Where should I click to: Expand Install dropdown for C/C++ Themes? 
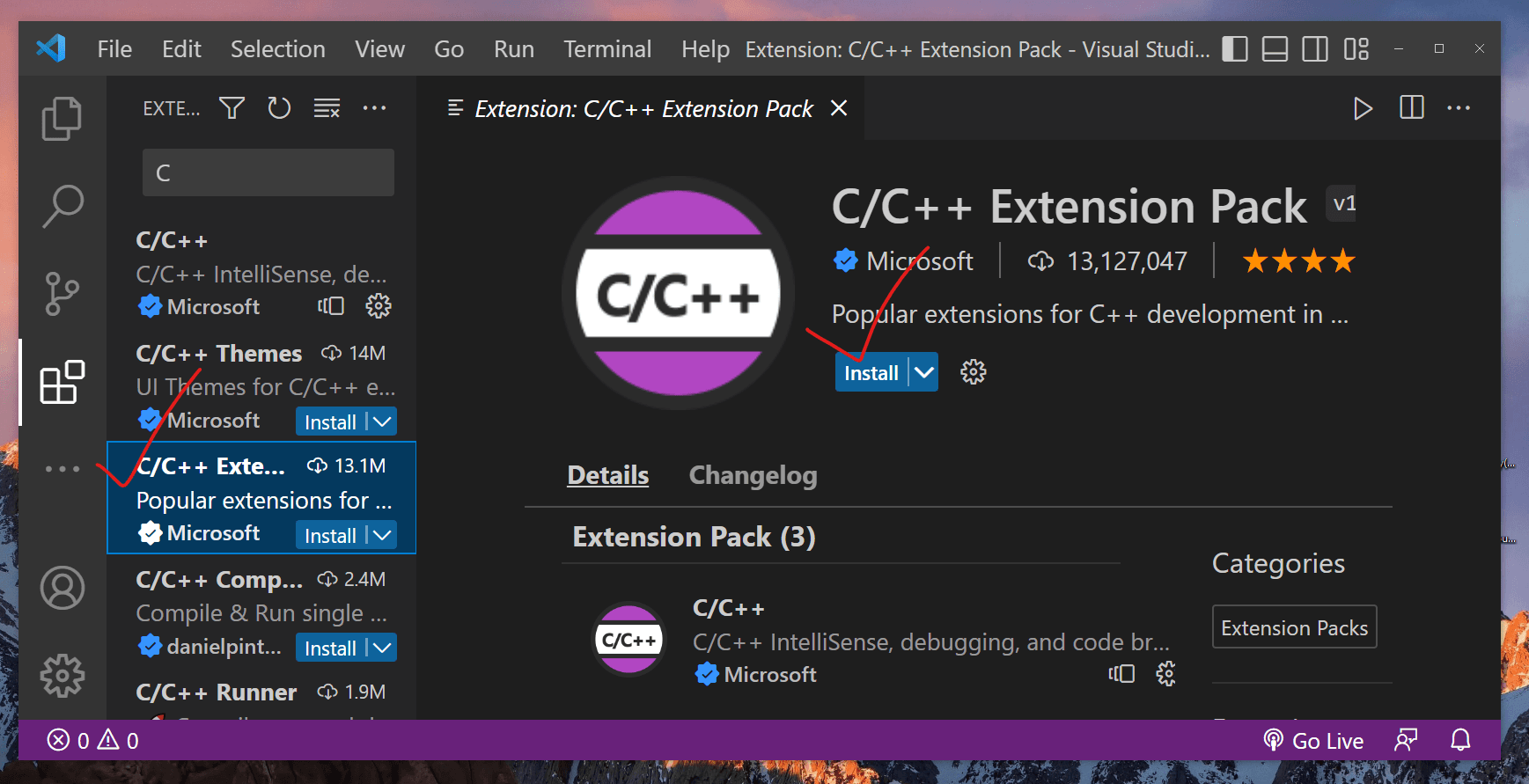tap(382, 421)
